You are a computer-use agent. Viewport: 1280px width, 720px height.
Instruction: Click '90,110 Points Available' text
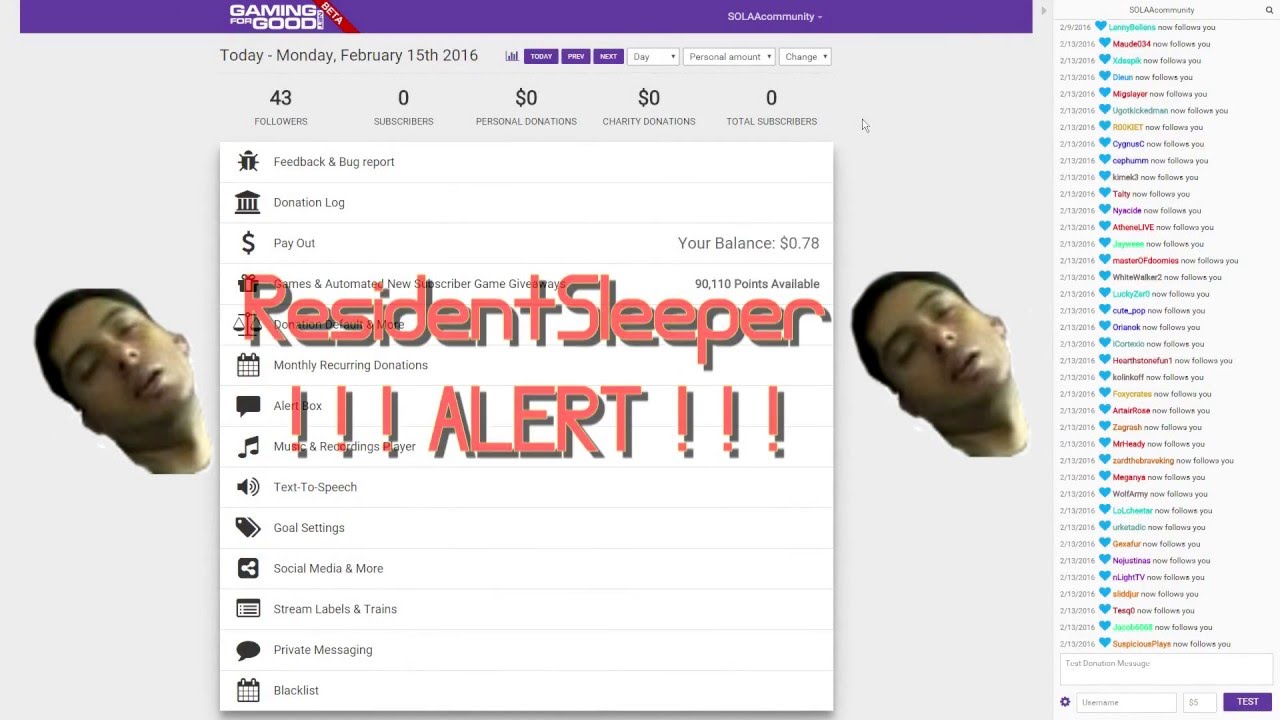(757, 284)
